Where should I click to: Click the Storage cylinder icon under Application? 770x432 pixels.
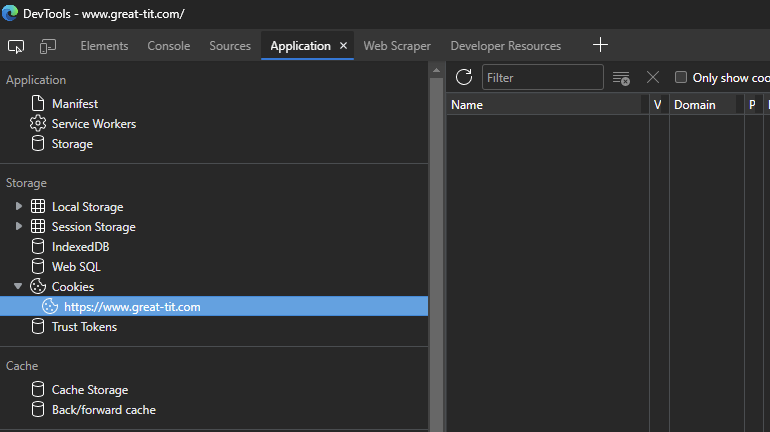point(38,143)
